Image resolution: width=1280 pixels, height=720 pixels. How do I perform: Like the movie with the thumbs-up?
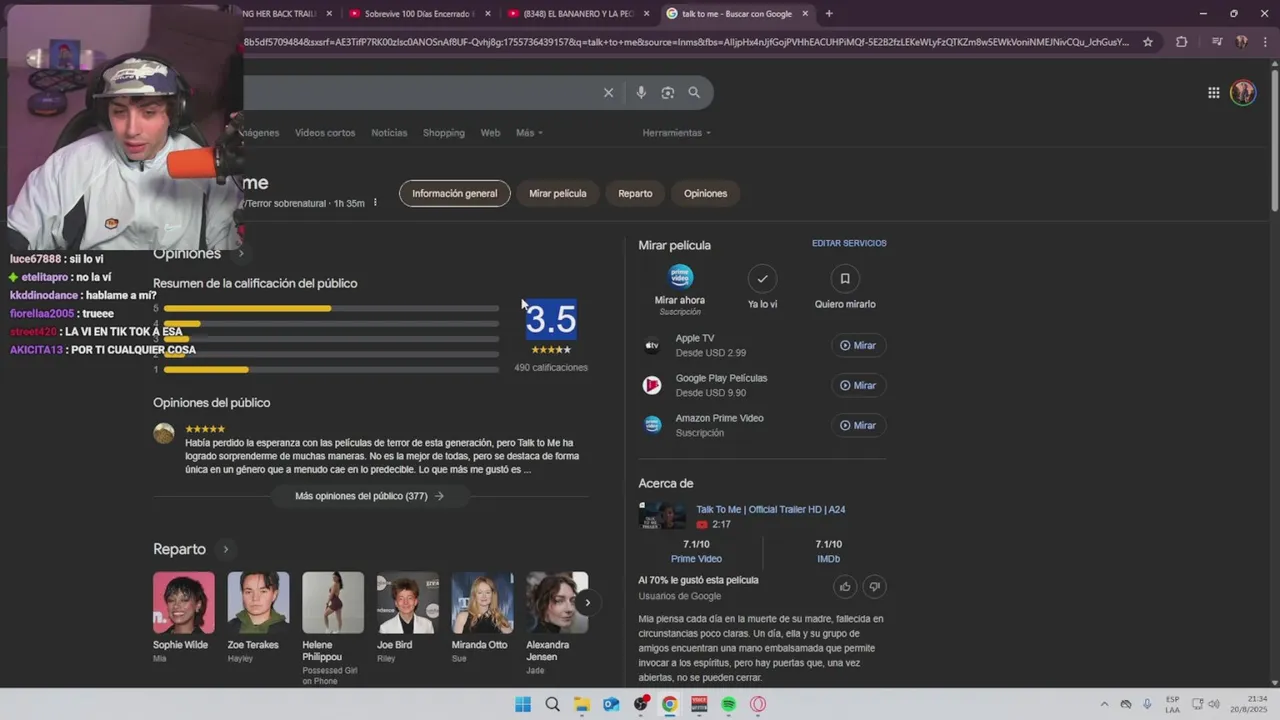pos(845,587)
